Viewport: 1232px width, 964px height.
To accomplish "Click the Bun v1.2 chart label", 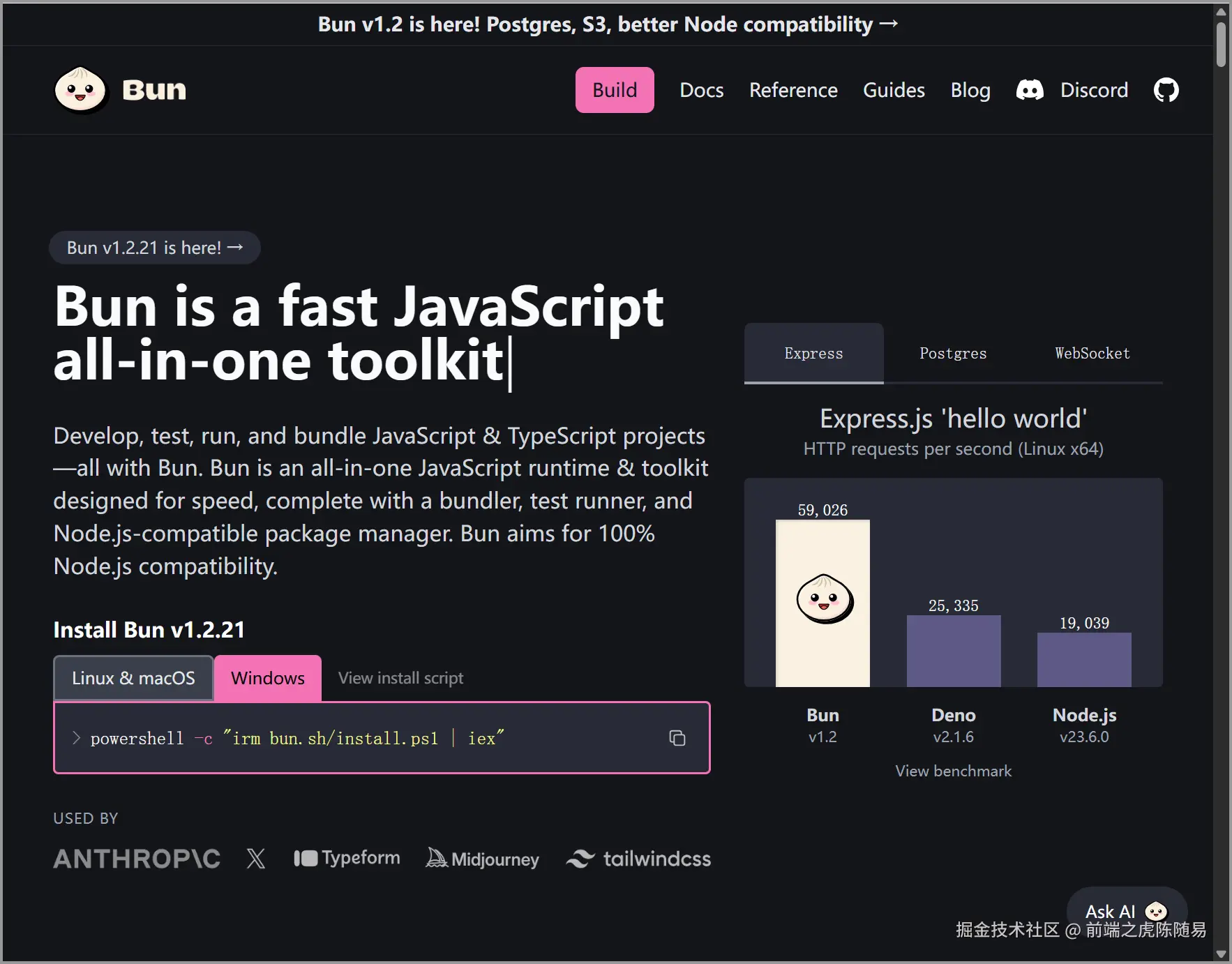I will 822,725.
